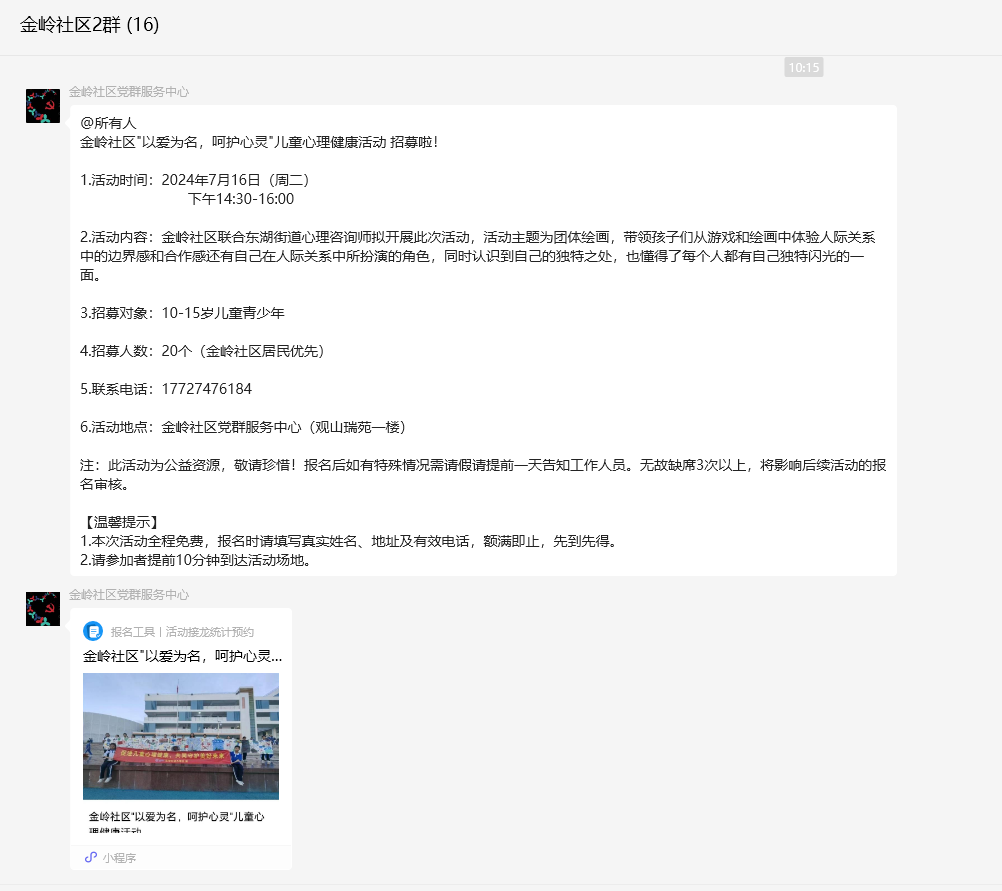
Task: Click the purple 小程序 link icon
Action: pos(90,858)
